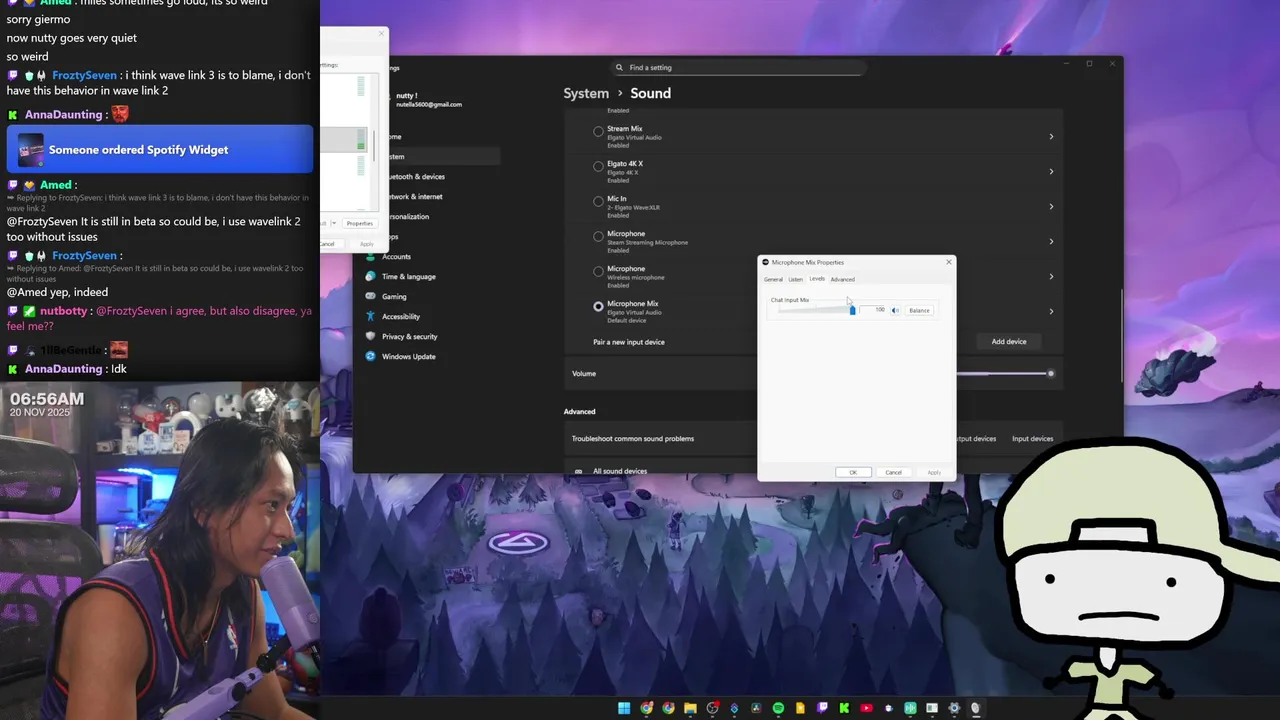Viewport: 1280px width, 720px height.
Task: Click the Microphone Mix Properties title icon
Action: (x=766, y=262)
